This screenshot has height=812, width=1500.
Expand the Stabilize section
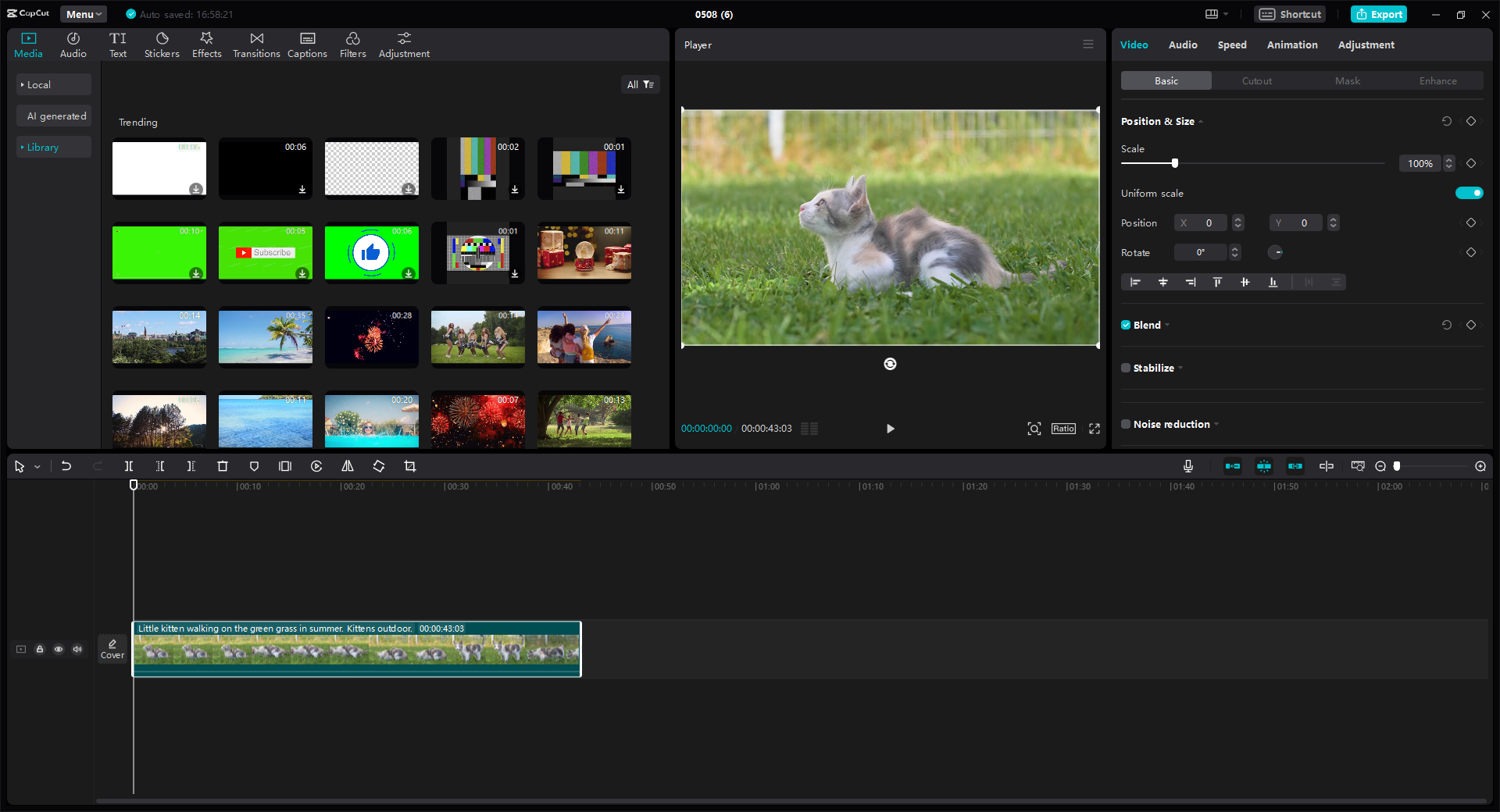[x=1180, y=368]
